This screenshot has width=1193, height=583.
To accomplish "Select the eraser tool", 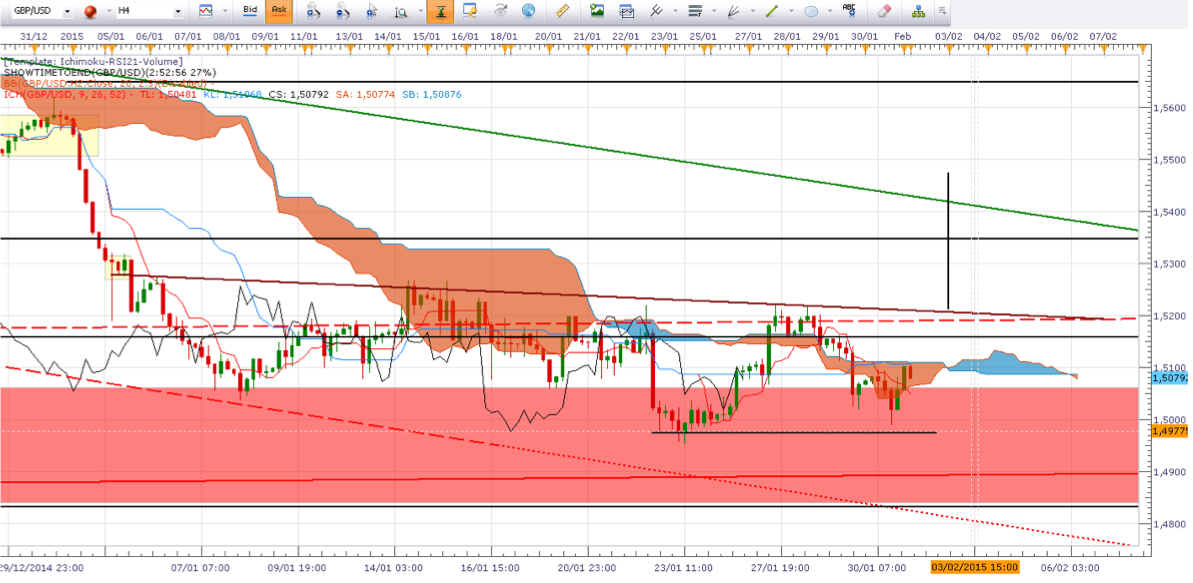I will pyautogui.click(x=883, y=11).
